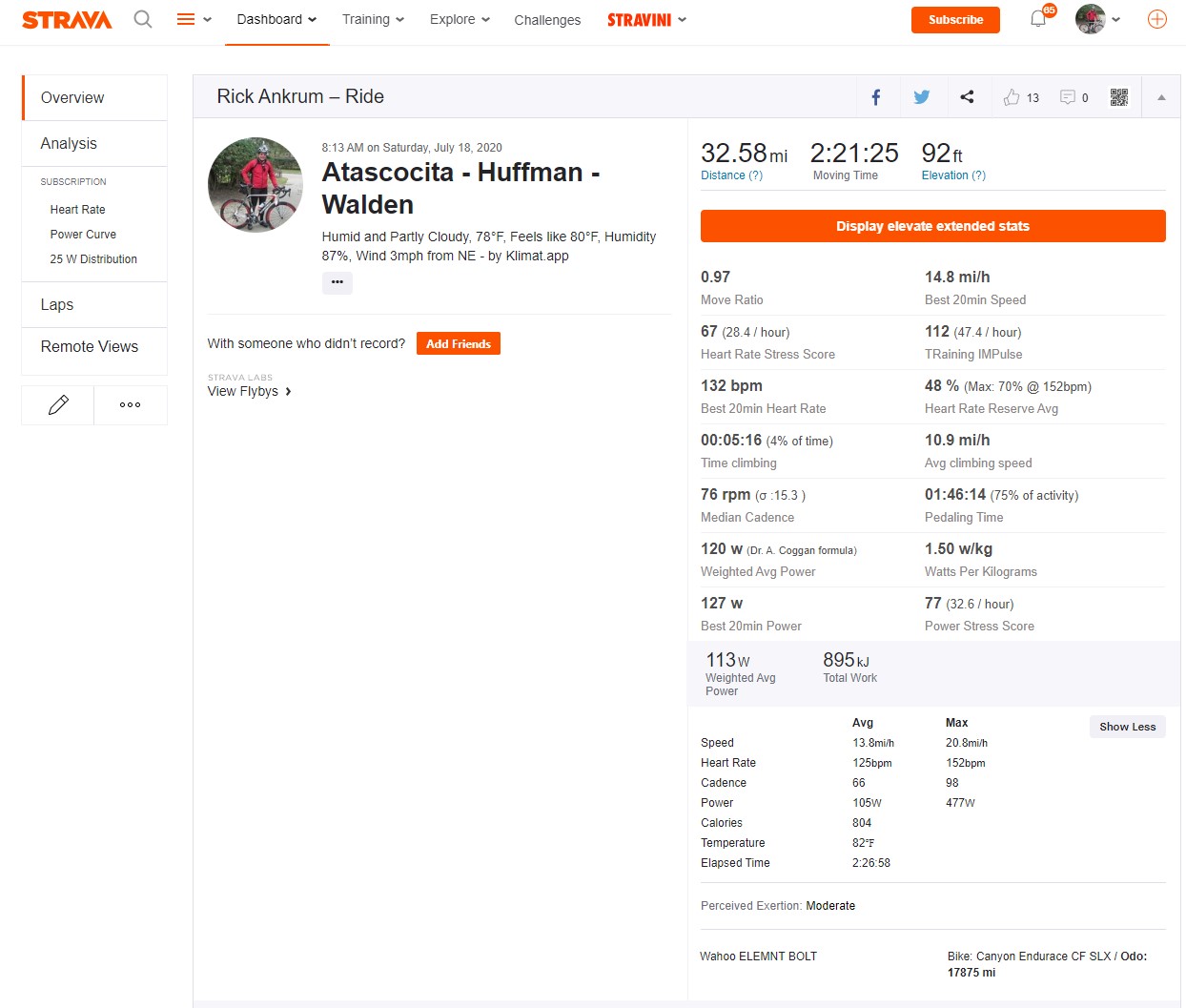Select the Overview tab
1186x1008 pixels.
coord(95,97)
